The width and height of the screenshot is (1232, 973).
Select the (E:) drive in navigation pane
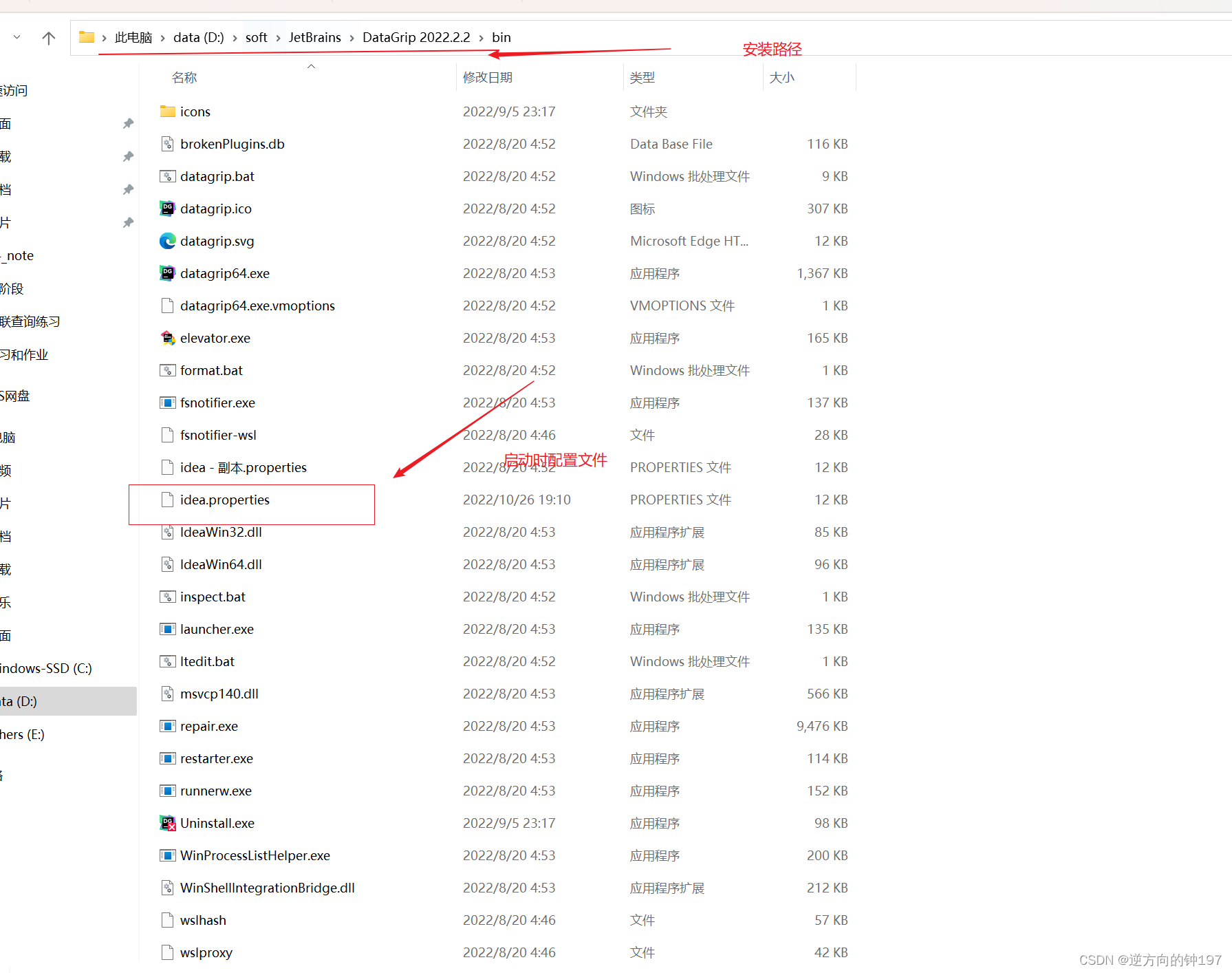point(23,734)
